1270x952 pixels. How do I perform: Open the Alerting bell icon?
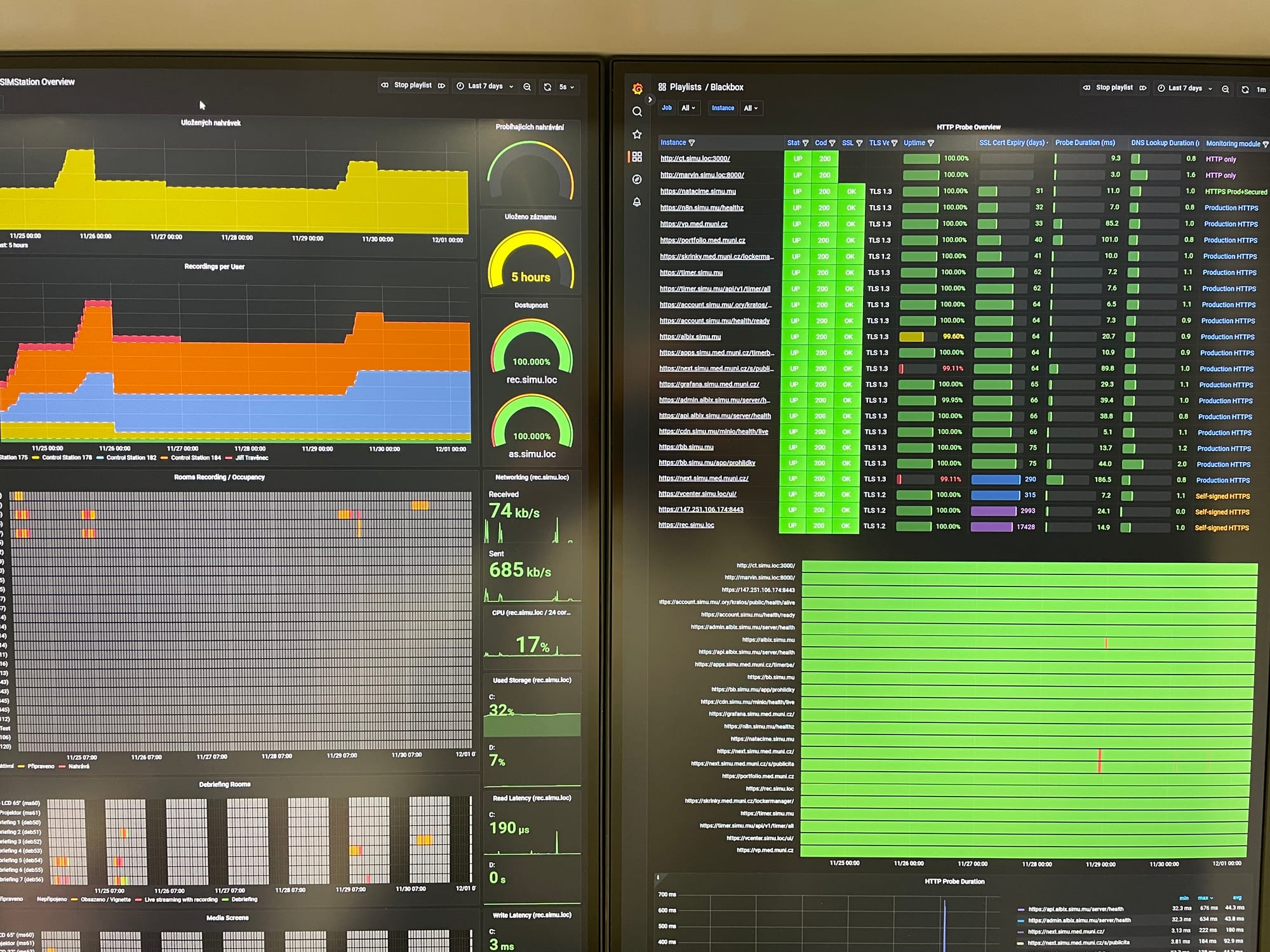tap(637, 202)
